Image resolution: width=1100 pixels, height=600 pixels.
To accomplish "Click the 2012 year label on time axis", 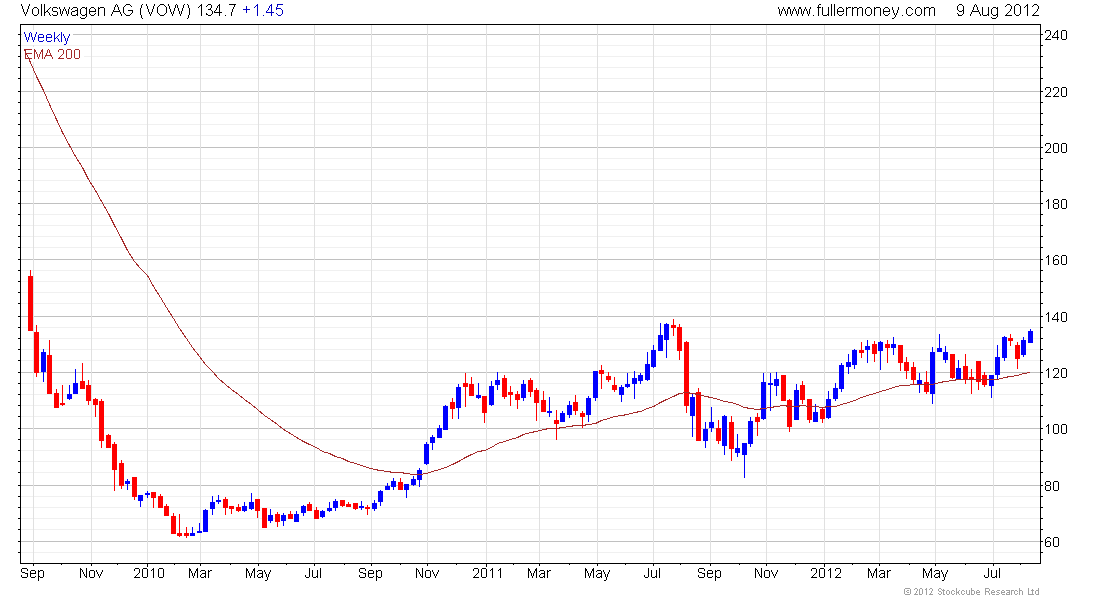I will [x=826, y=573].
